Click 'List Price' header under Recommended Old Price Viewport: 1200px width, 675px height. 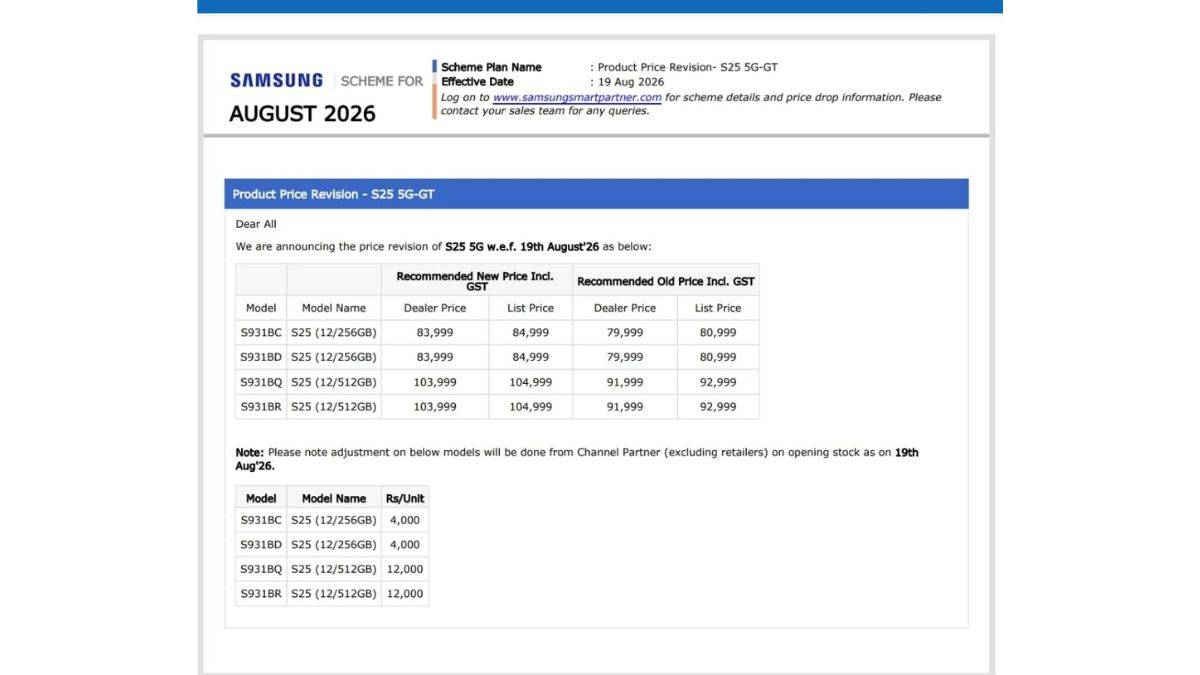click(x=718, y=308)
